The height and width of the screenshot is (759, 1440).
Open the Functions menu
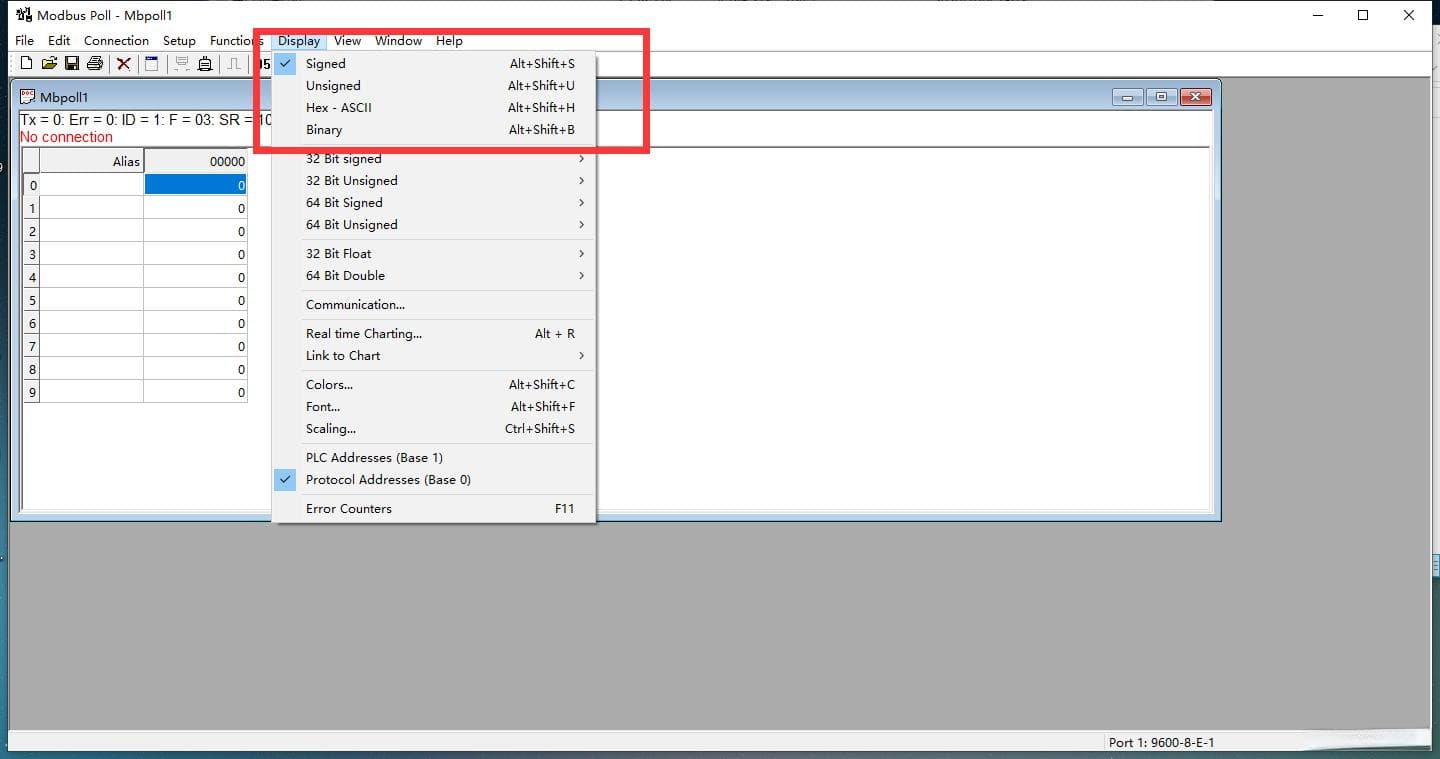236,41
